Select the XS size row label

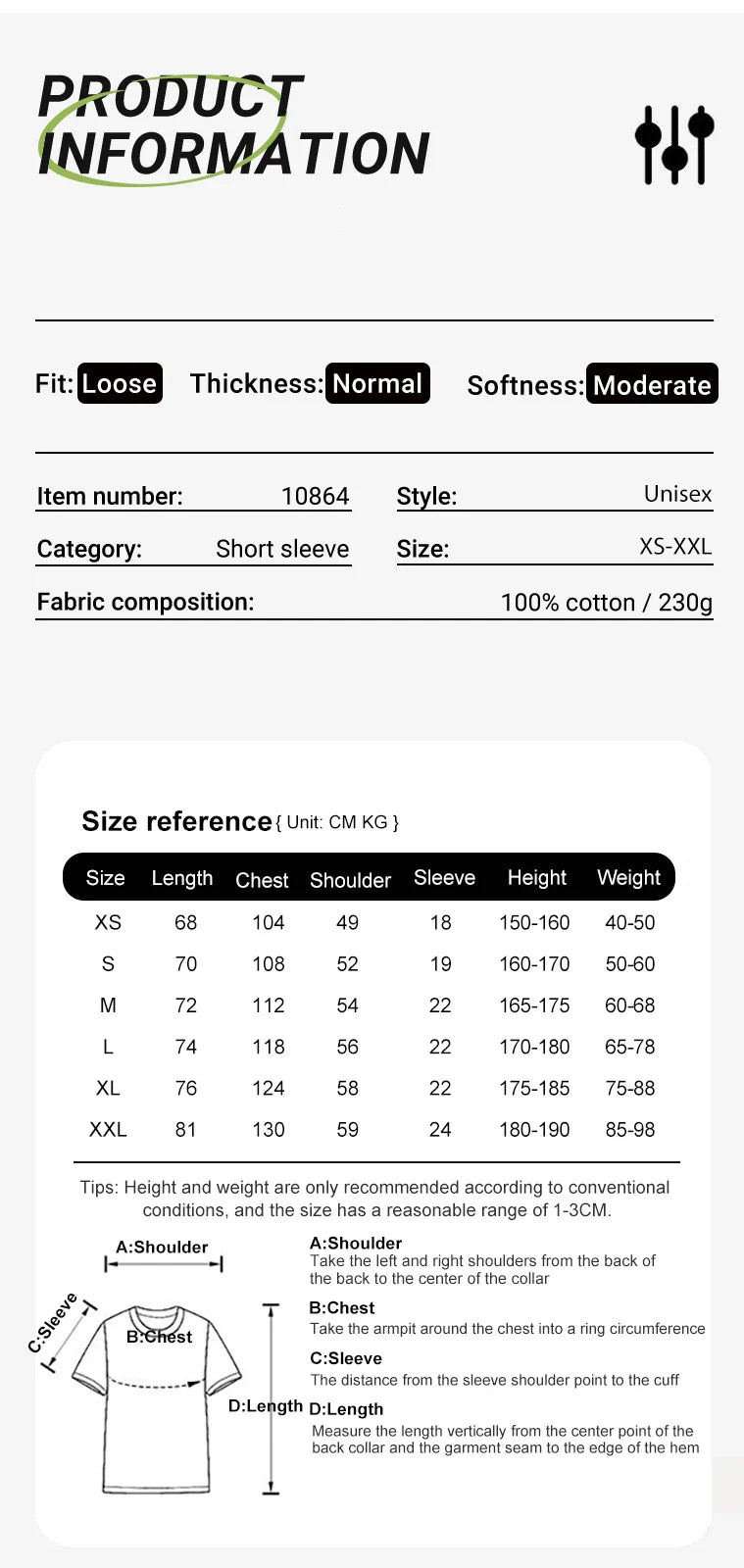pyautogui.click(x=108, y=922)
